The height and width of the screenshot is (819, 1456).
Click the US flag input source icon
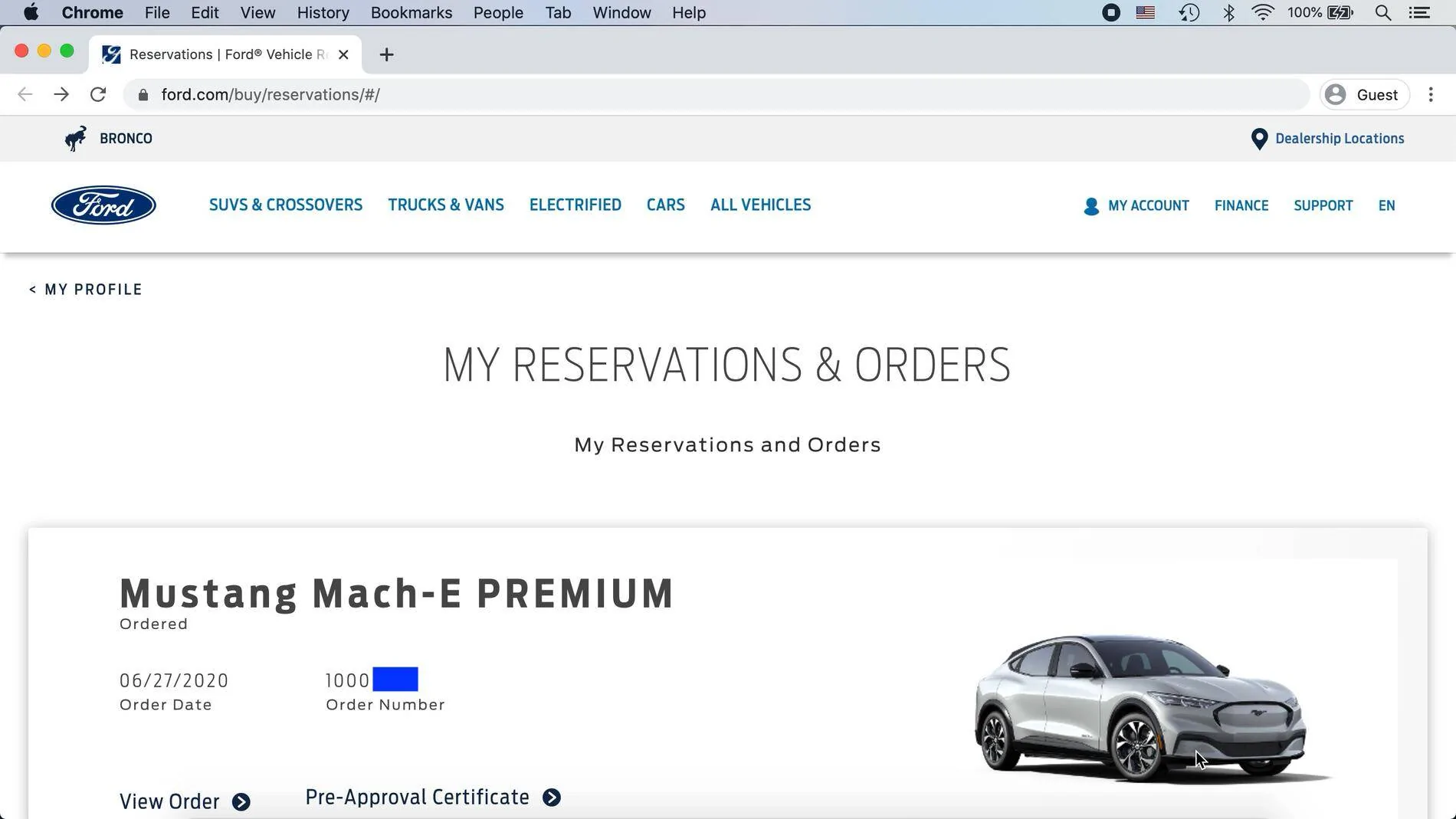[x=1146, y=12]
